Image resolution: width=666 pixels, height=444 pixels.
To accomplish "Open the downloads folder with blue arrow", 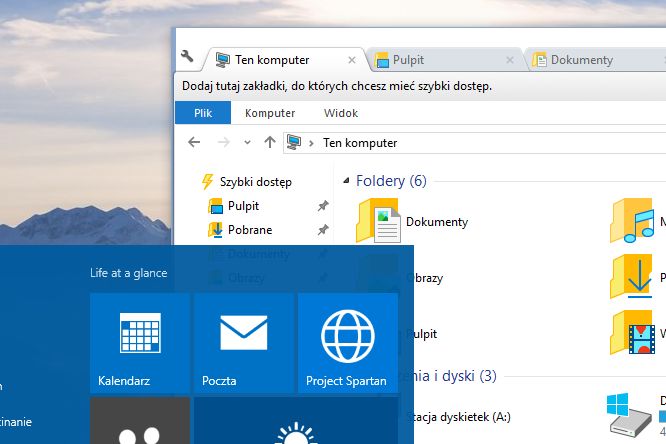I will pos(632,276).
